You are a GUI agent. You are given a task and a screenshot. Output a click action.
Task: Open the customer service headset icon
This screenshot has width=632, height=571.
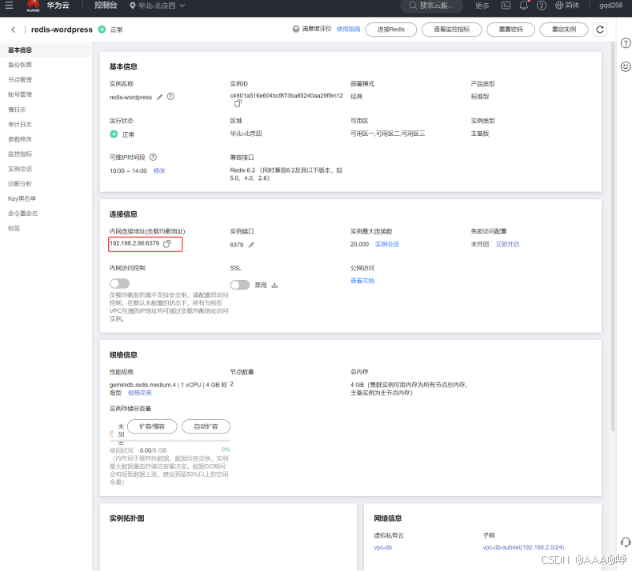pos(625,542)
